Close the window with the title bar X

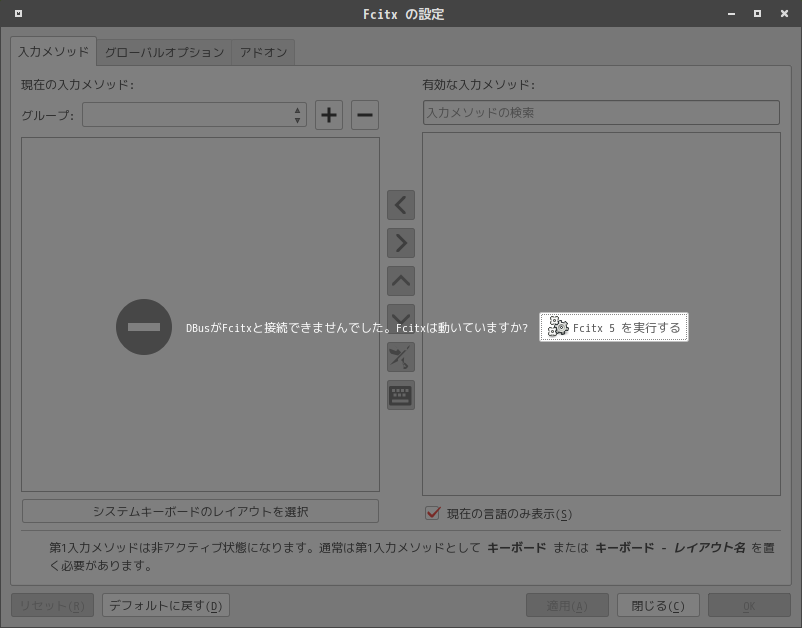[784, 14]
